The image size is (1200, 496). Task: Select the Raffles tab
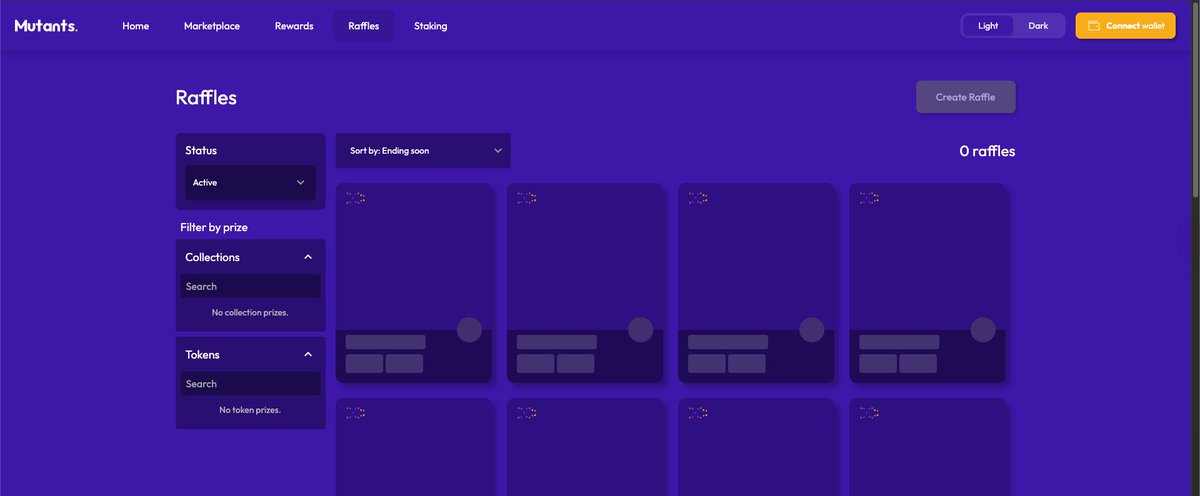pos(364,26)
